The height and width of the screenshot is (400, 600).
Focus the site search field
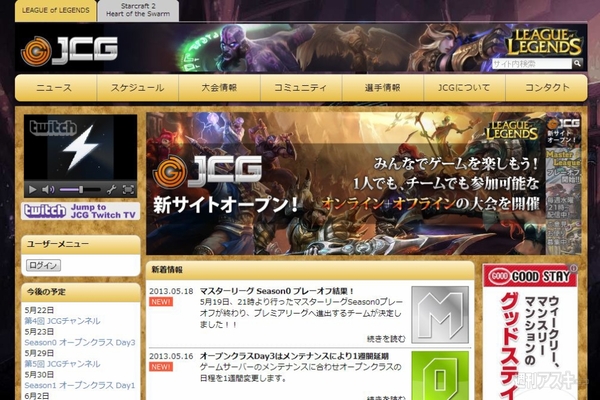coord(532,64)
